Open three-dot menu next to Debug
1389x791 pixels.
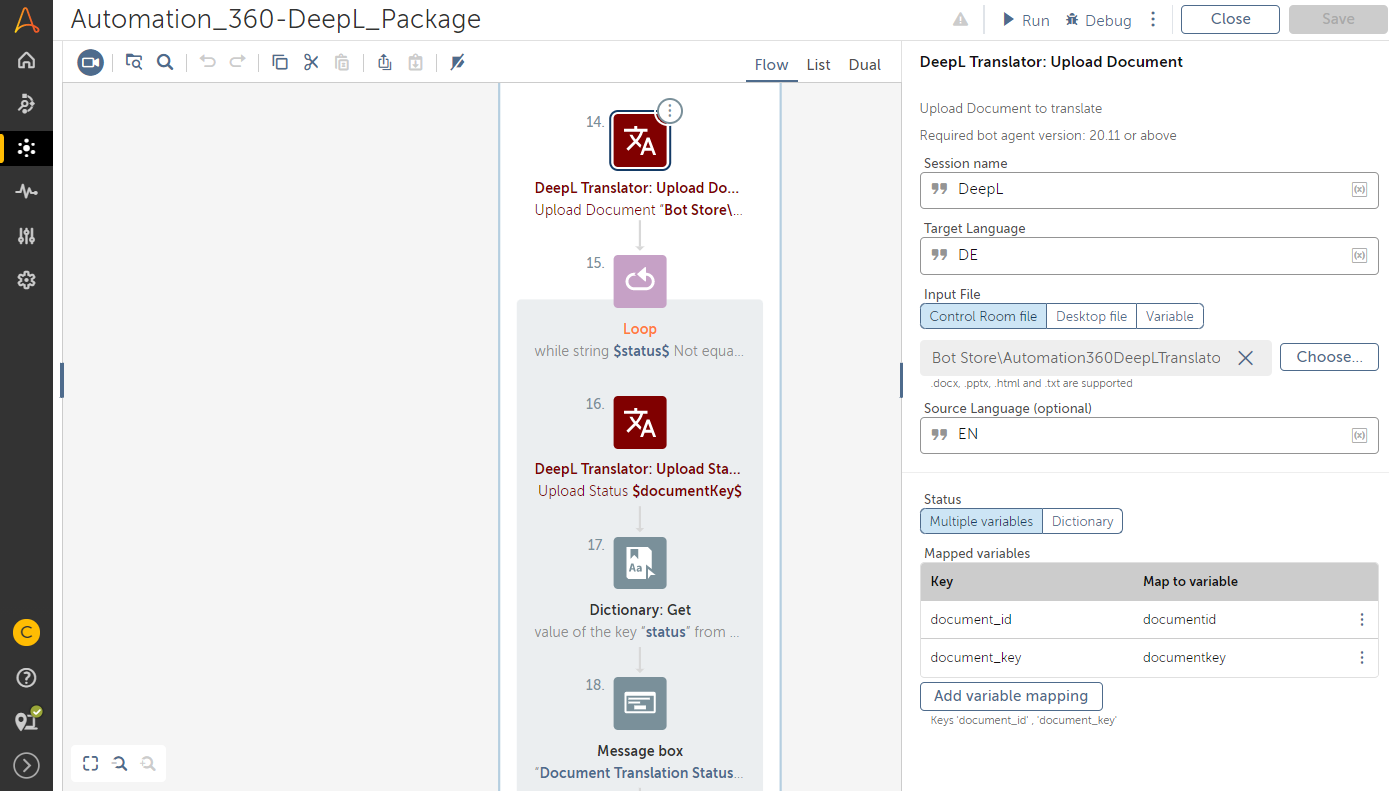pyautogui.click(x=1153, y=20)
